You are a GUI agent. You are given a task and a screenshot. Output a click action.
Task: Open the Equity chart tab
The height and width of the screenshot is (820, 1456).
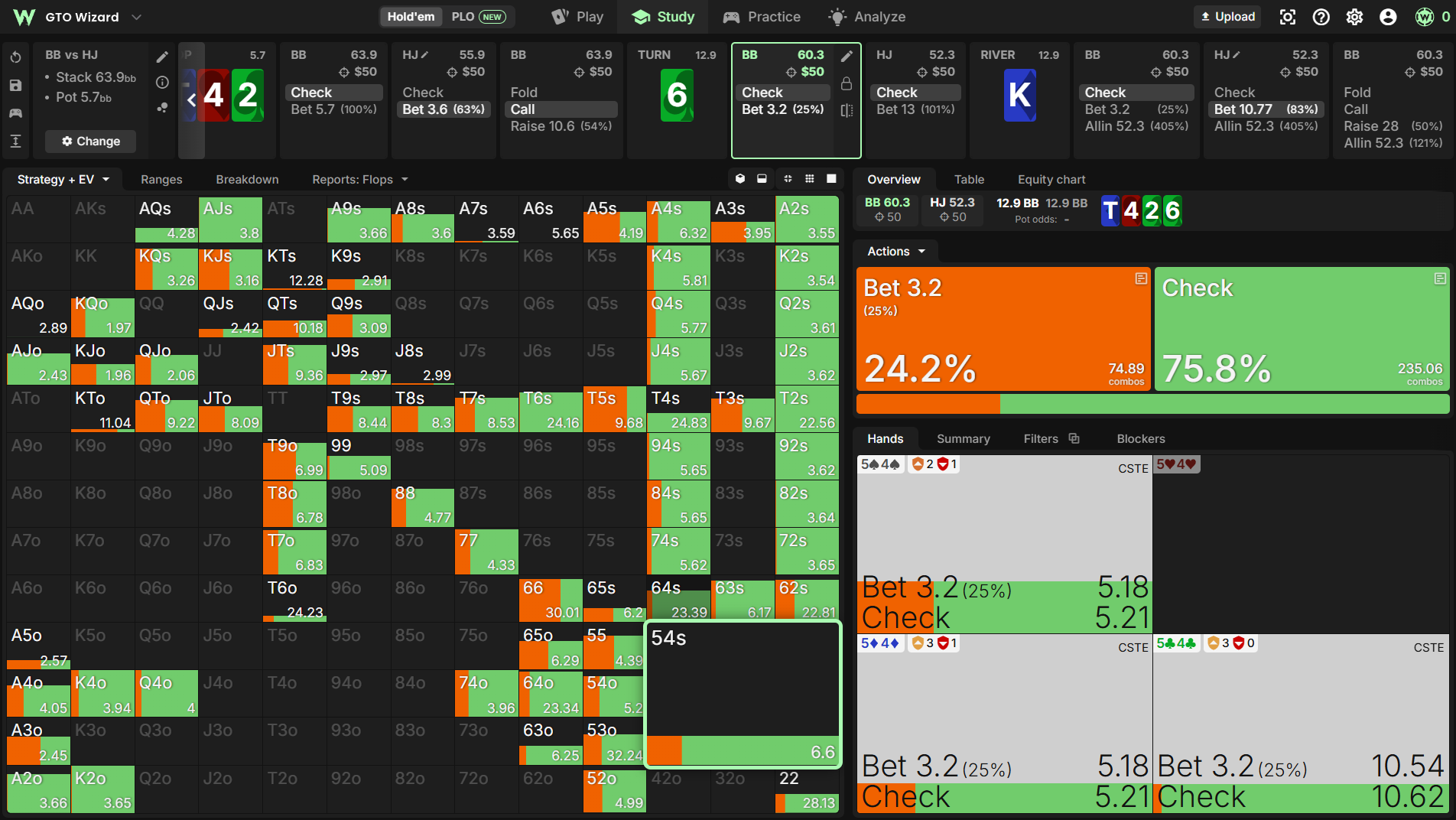point(1051,180)
